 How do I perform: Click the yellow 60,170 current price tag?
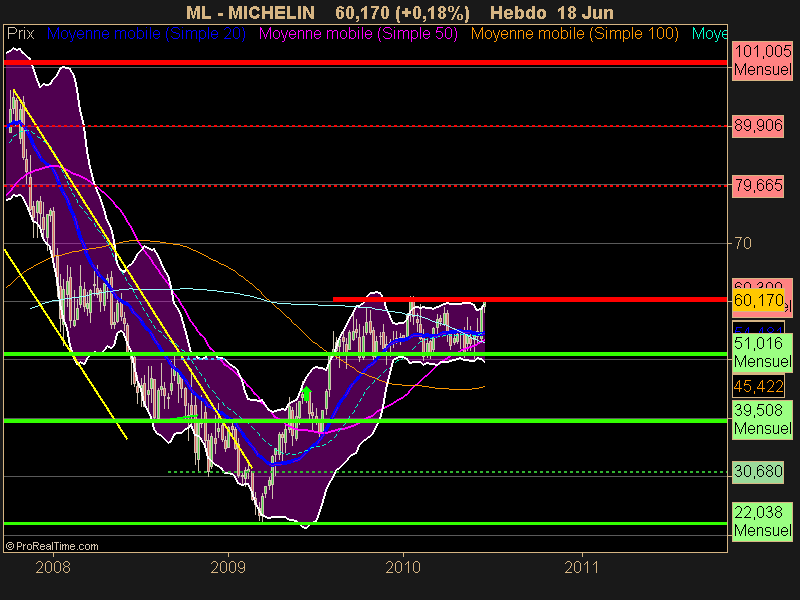758,301
